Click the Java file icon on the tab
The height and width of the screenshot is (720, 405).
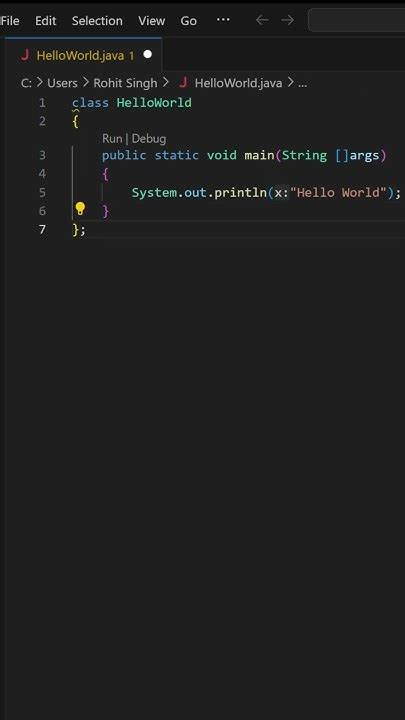[25, 55]
